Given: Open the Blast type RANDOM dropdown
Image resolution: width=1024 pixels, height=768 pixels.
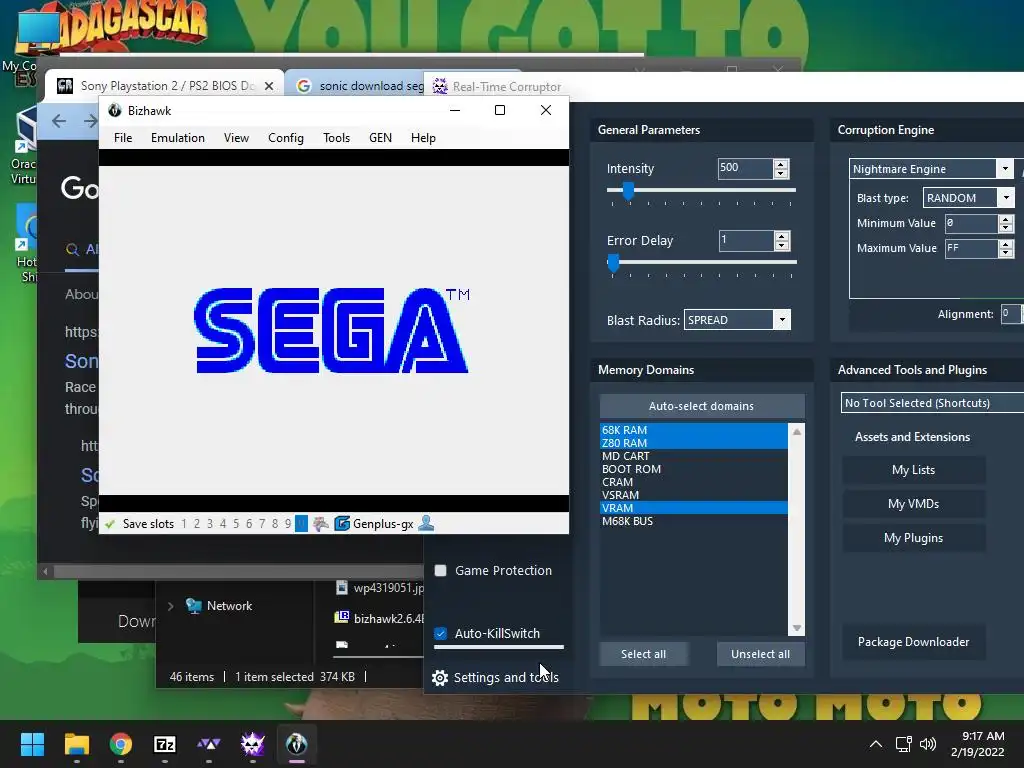Looking at the screenshot, I should (x=1006, y=197).
